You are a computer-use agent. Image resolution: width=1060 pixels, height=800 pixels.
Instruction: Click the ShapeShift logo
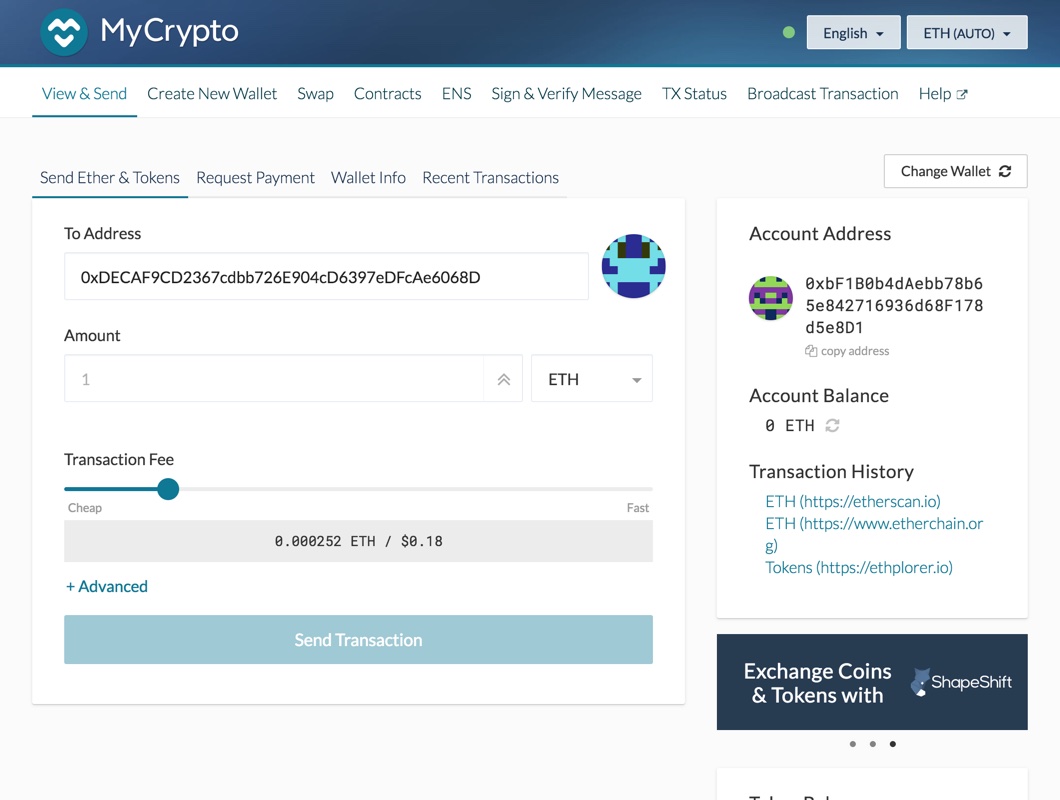coord(961,682)
